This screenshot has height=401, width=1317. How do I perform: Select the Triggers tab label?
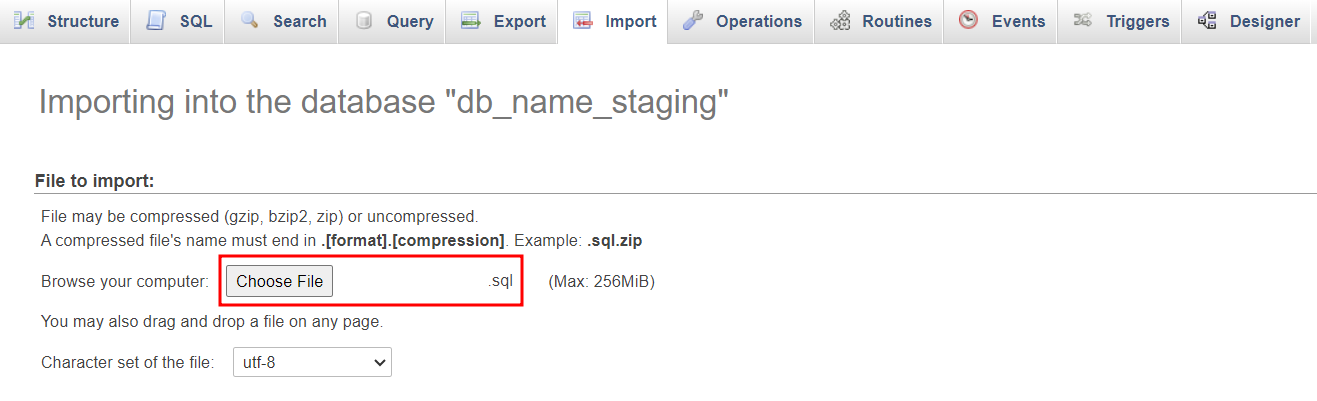pos(1138,21)
